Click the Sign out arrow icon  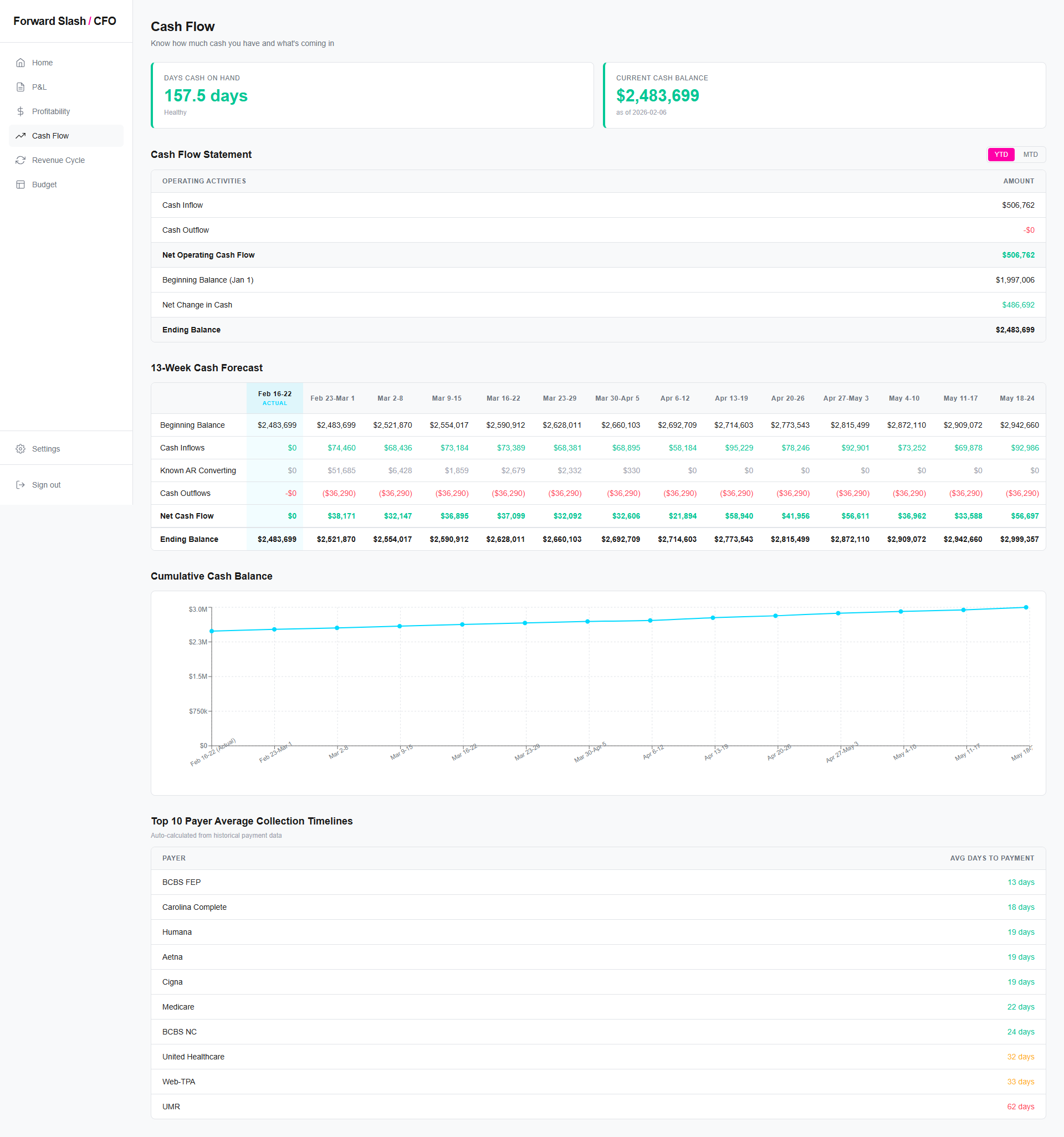click(21, 485)
